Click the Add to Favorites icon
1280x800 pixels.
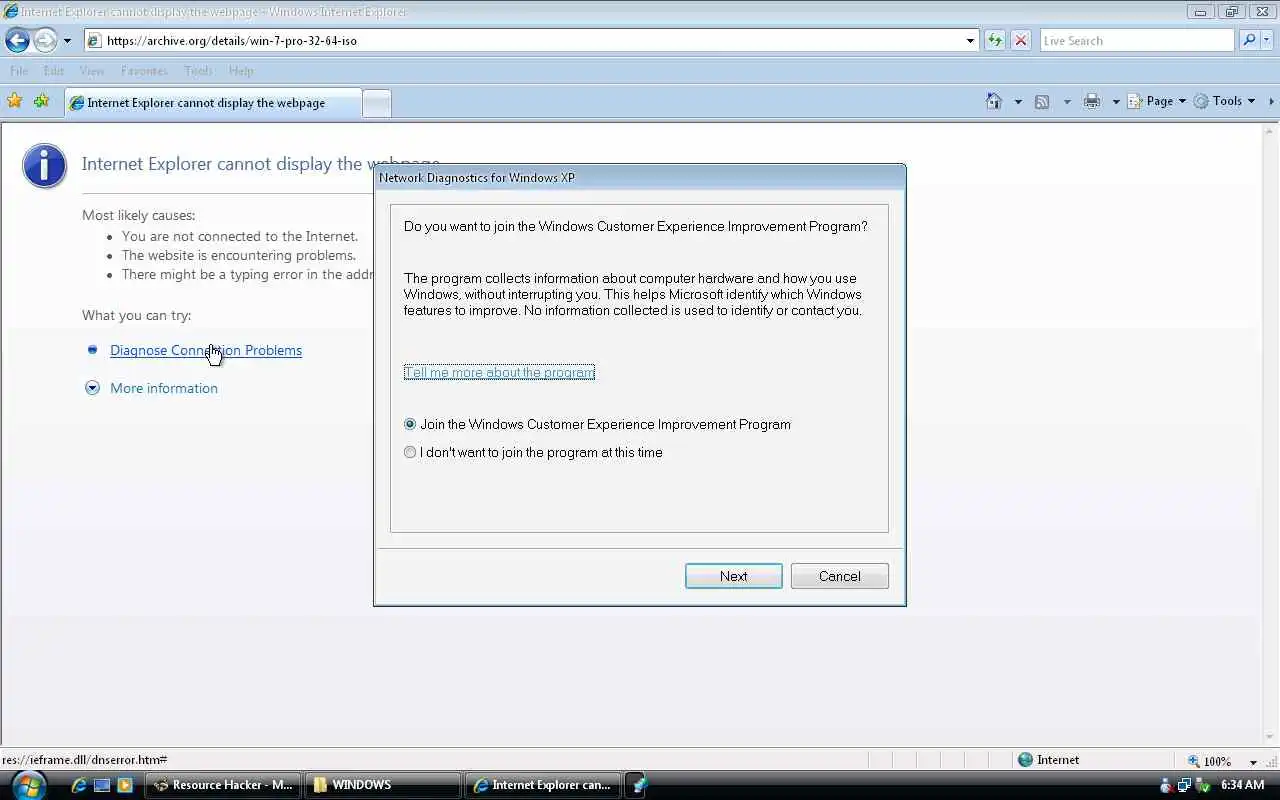click(41, 101)
